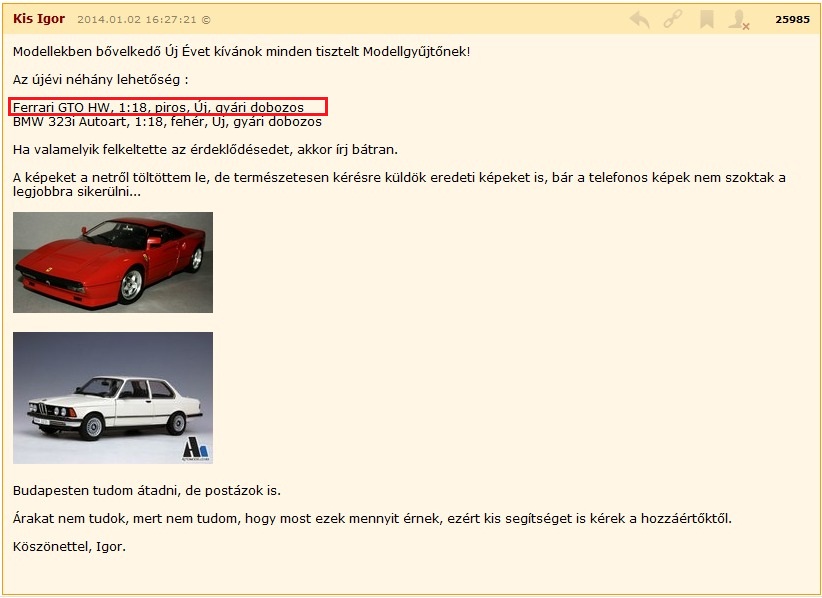Bookmark this post with the bookmark icon
822x598 pixels.
coord(706,19)
